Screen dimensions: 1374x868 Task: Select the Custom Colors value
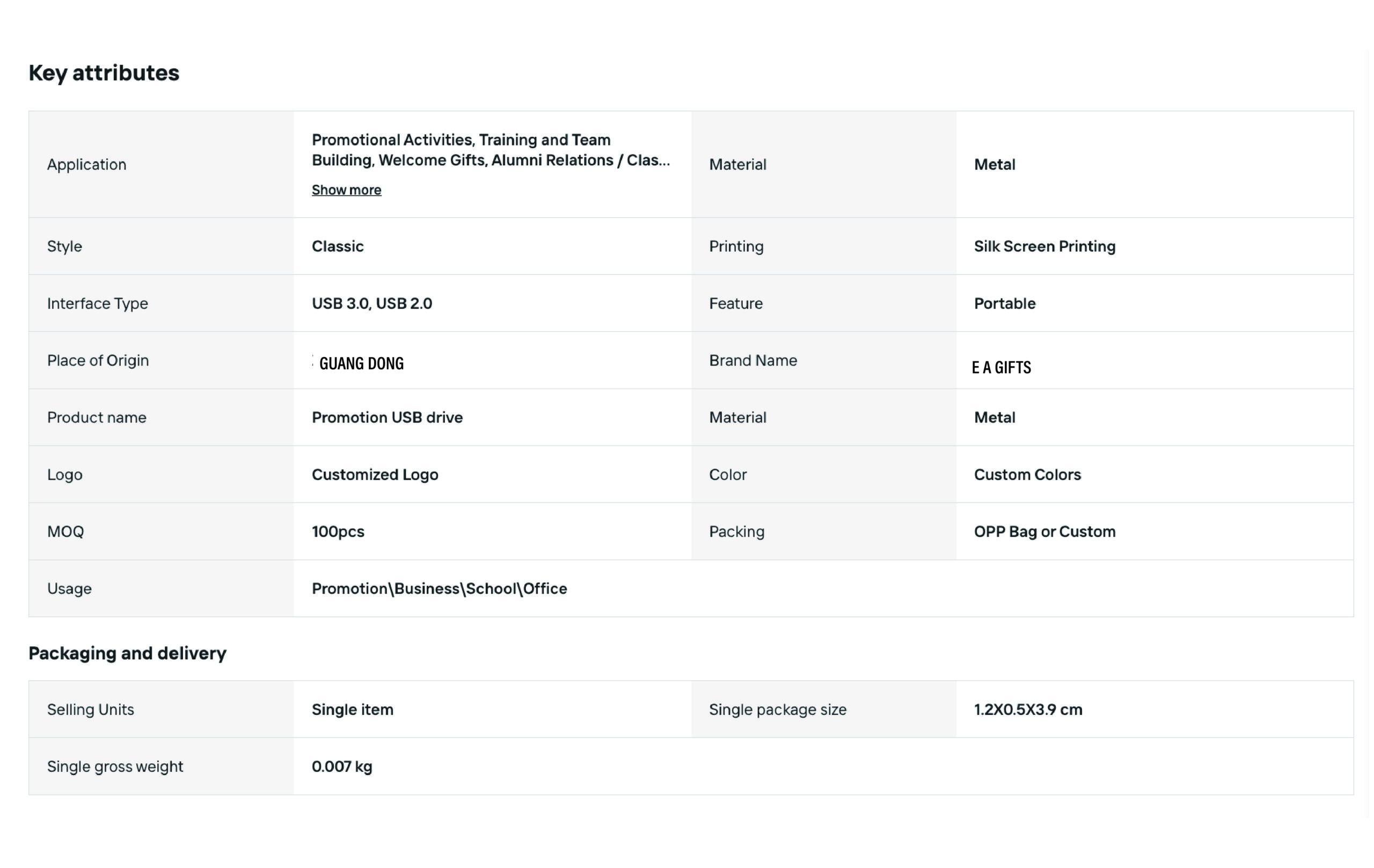click(x=1027, y=475)
